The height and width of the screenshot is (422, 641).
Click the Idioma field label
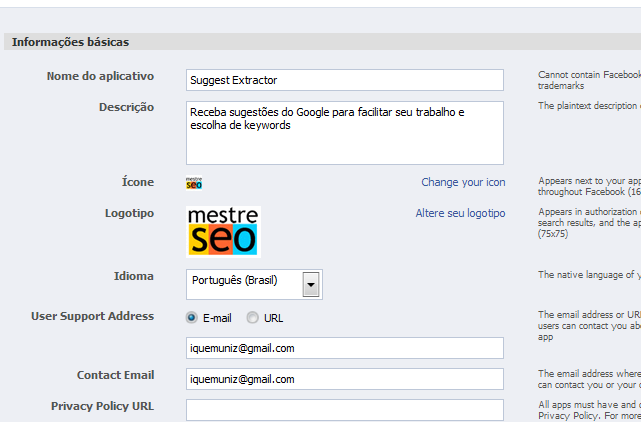[x=134, y=275]
